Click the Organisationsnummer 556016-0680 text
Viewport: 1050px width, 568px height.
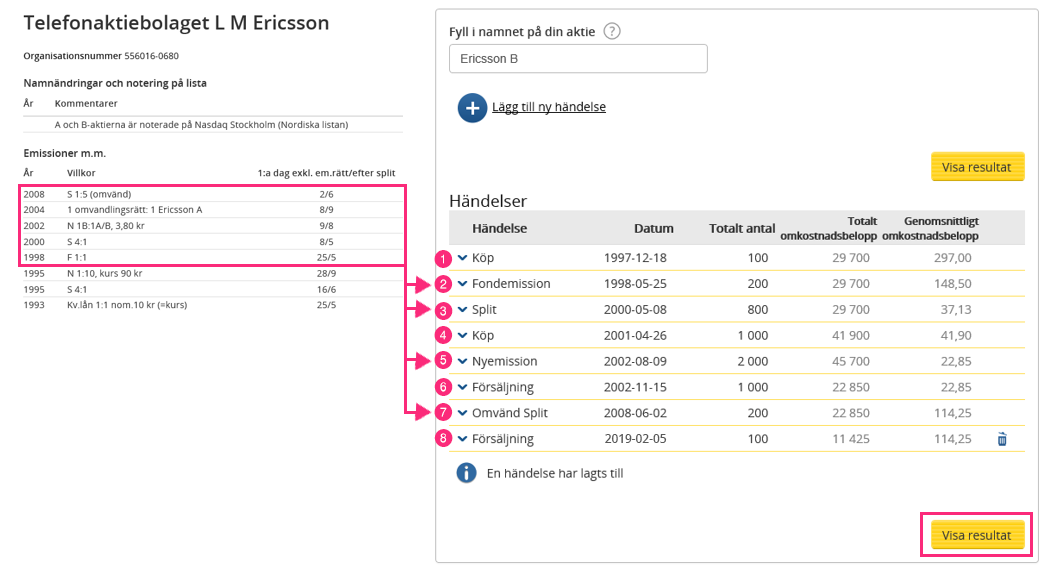[x=101, y=56]
